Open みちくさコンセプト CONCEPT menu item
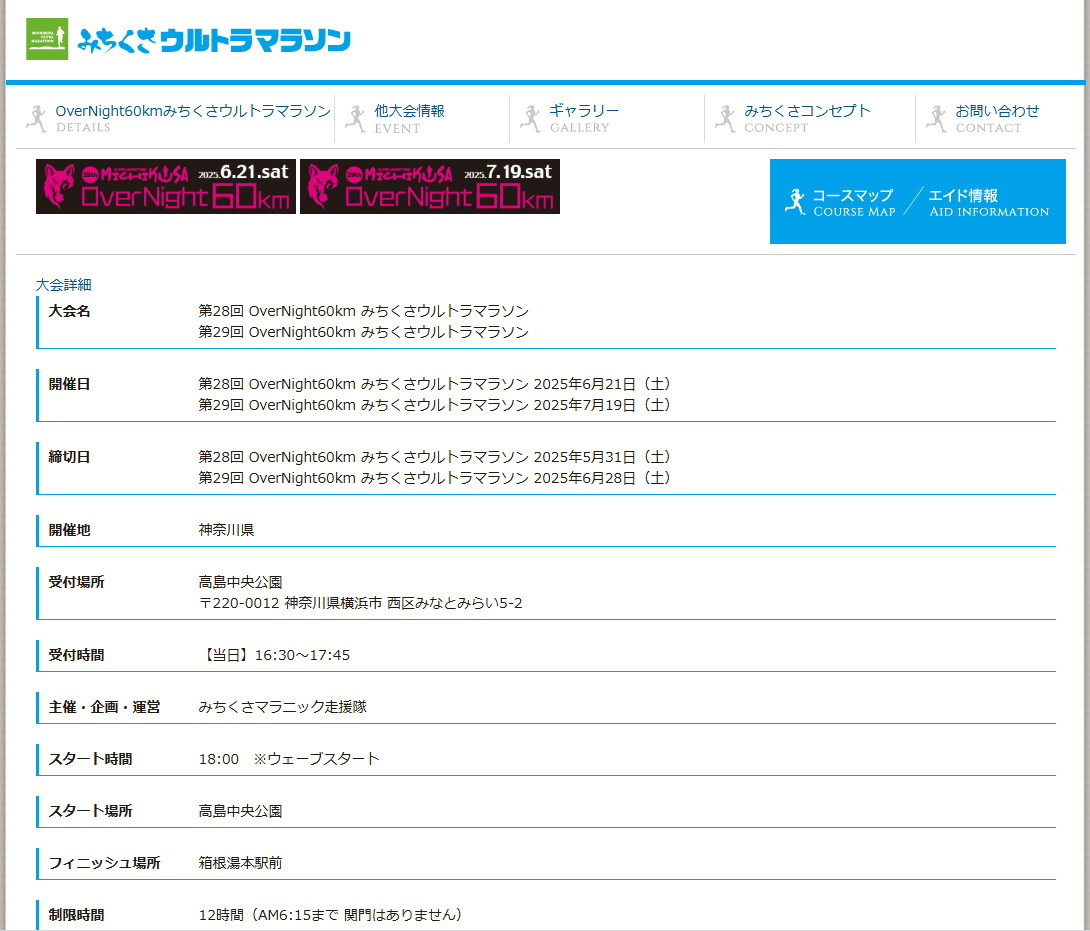 [x=806, y=118]
